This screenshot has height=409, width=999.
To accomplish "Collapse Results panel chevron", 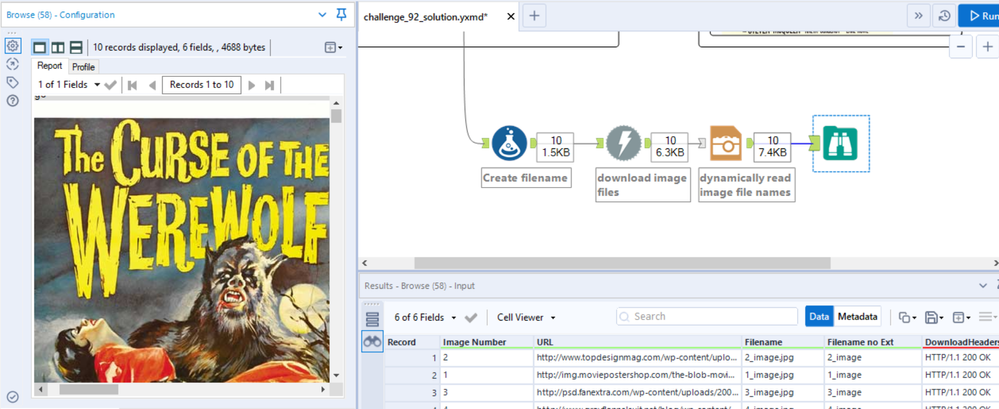I will (x=983, y=285).
